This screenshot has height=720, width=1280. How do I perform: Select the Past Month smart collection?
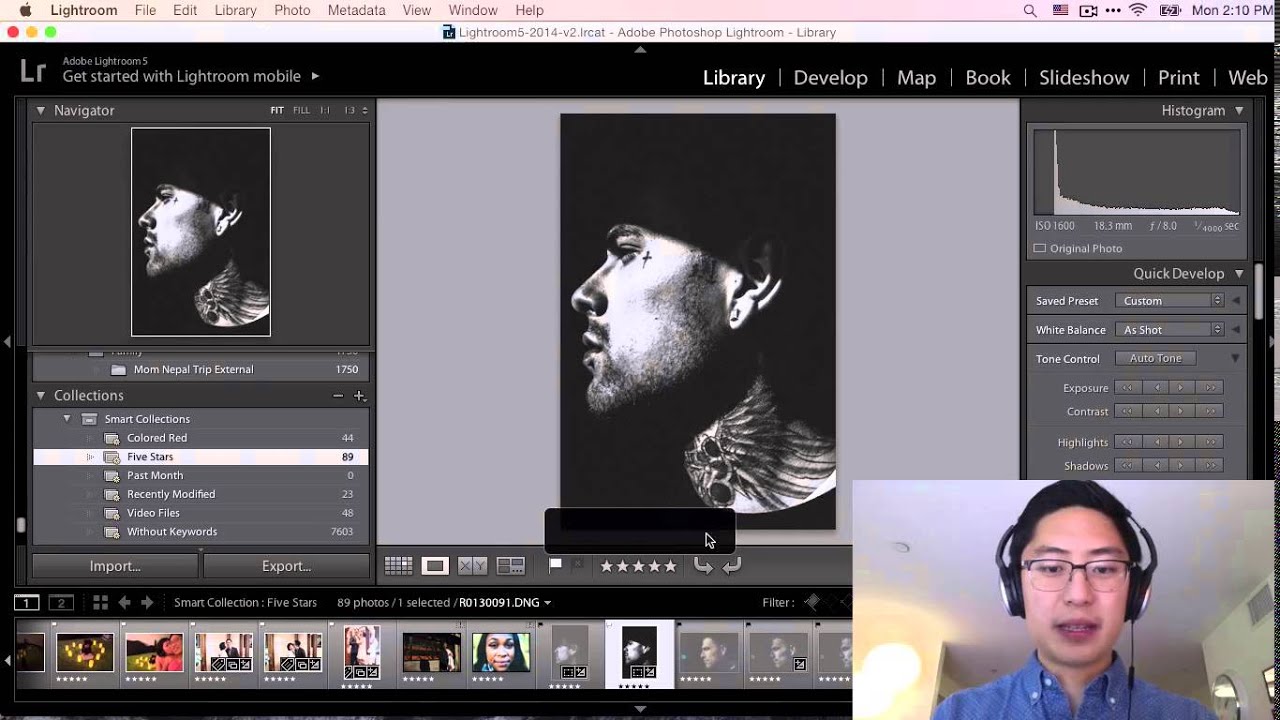click(x=201, y=476)
